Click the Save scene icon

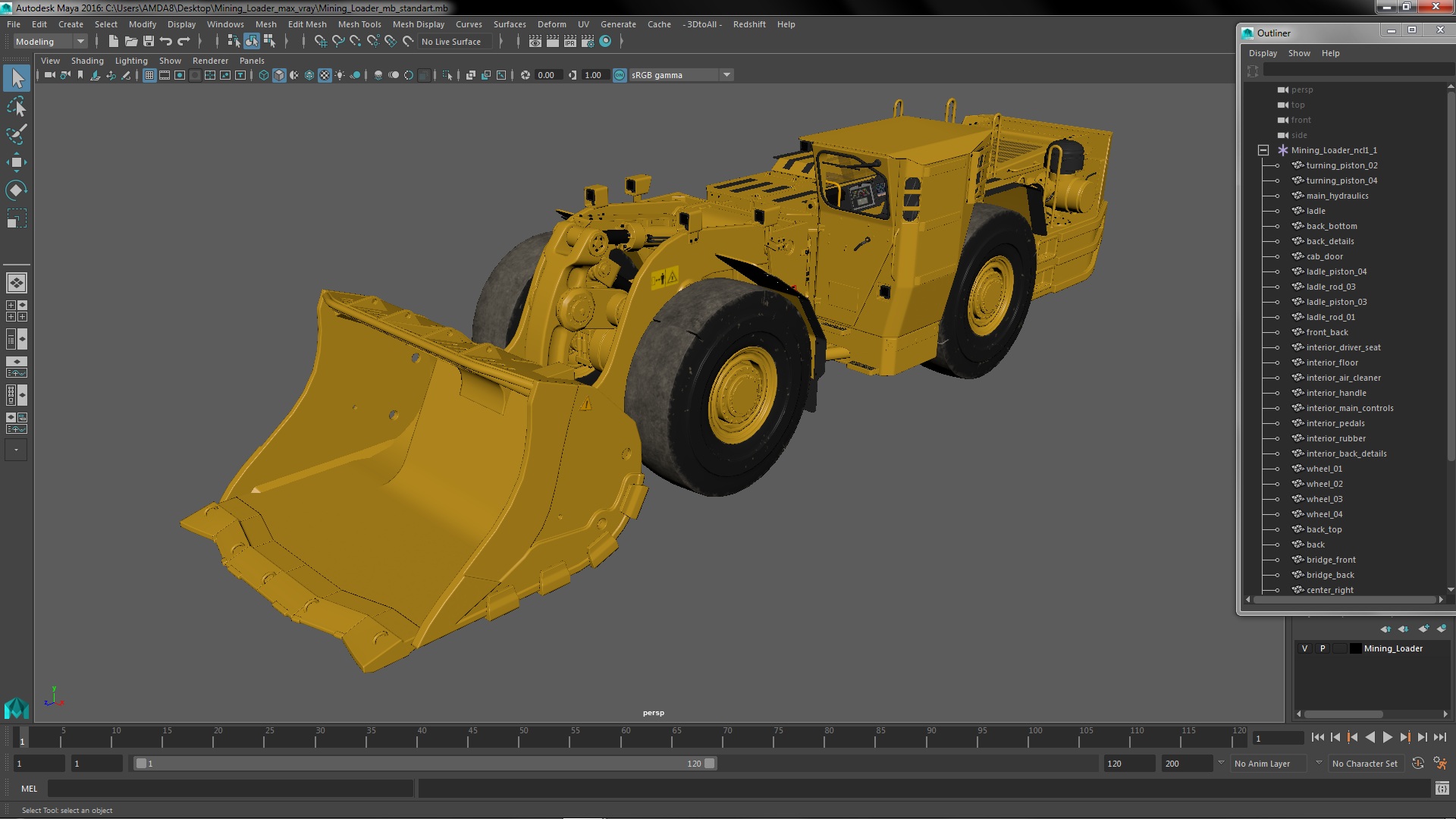coord(149,42)
